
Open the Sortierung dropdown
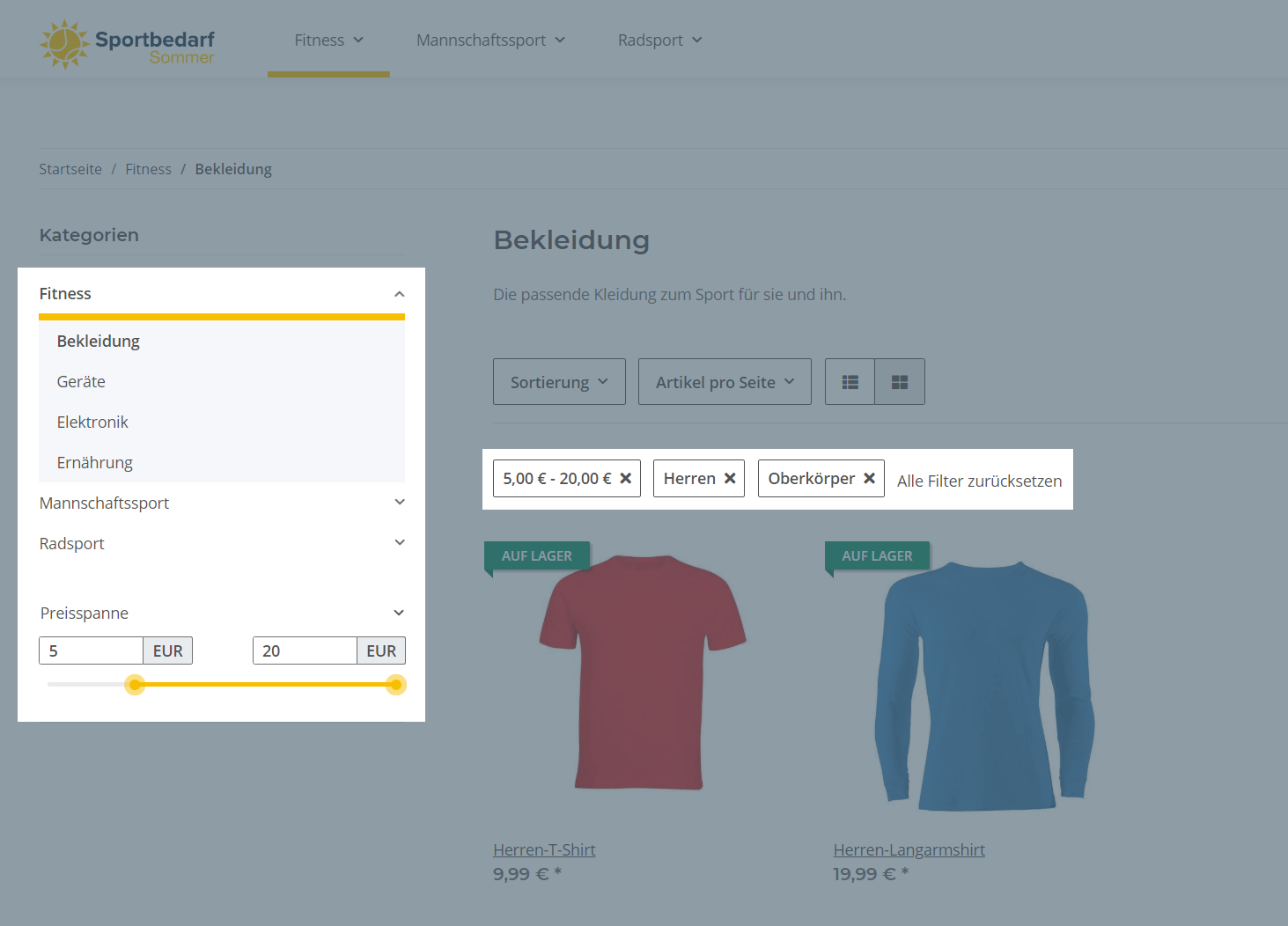[558, 381]
